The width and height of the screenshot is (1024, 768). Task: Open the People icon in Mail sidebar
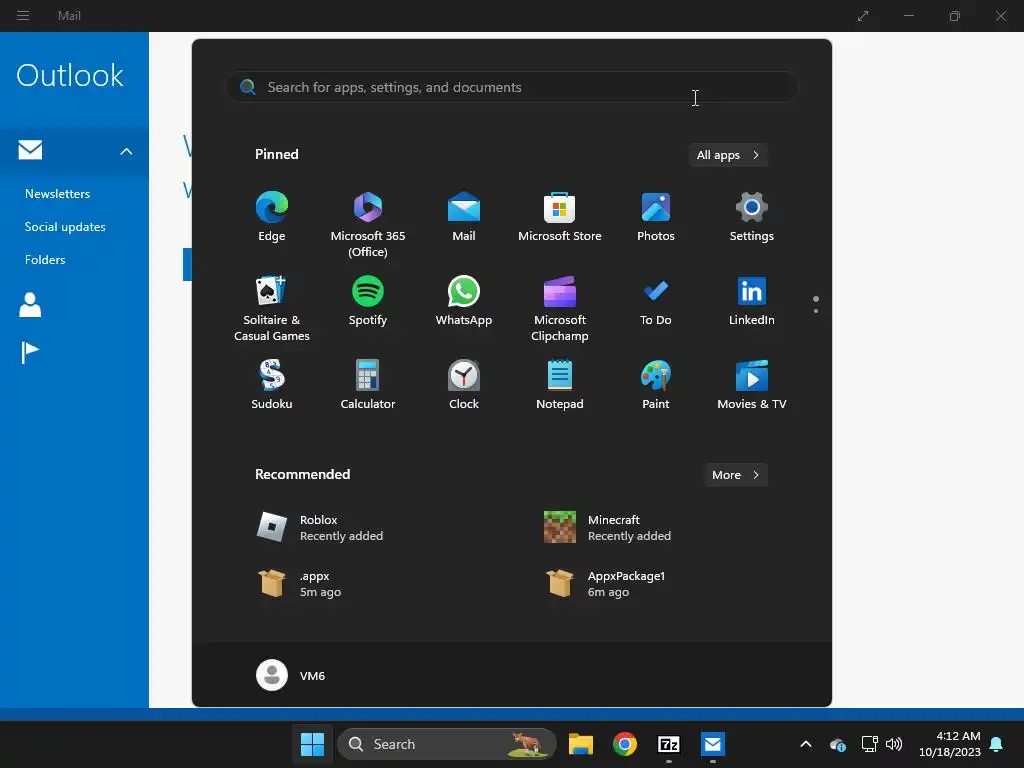click(30, 305)
